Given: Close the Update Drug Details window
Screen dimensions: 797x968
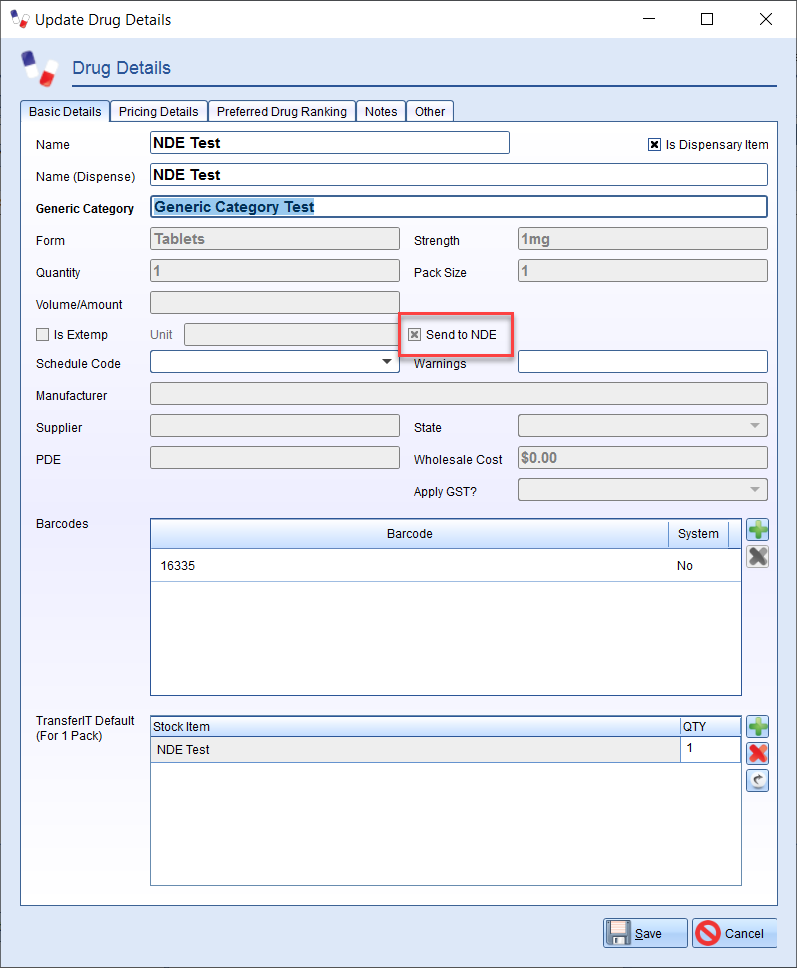Looking at the screenshot, I should point(766,19).
